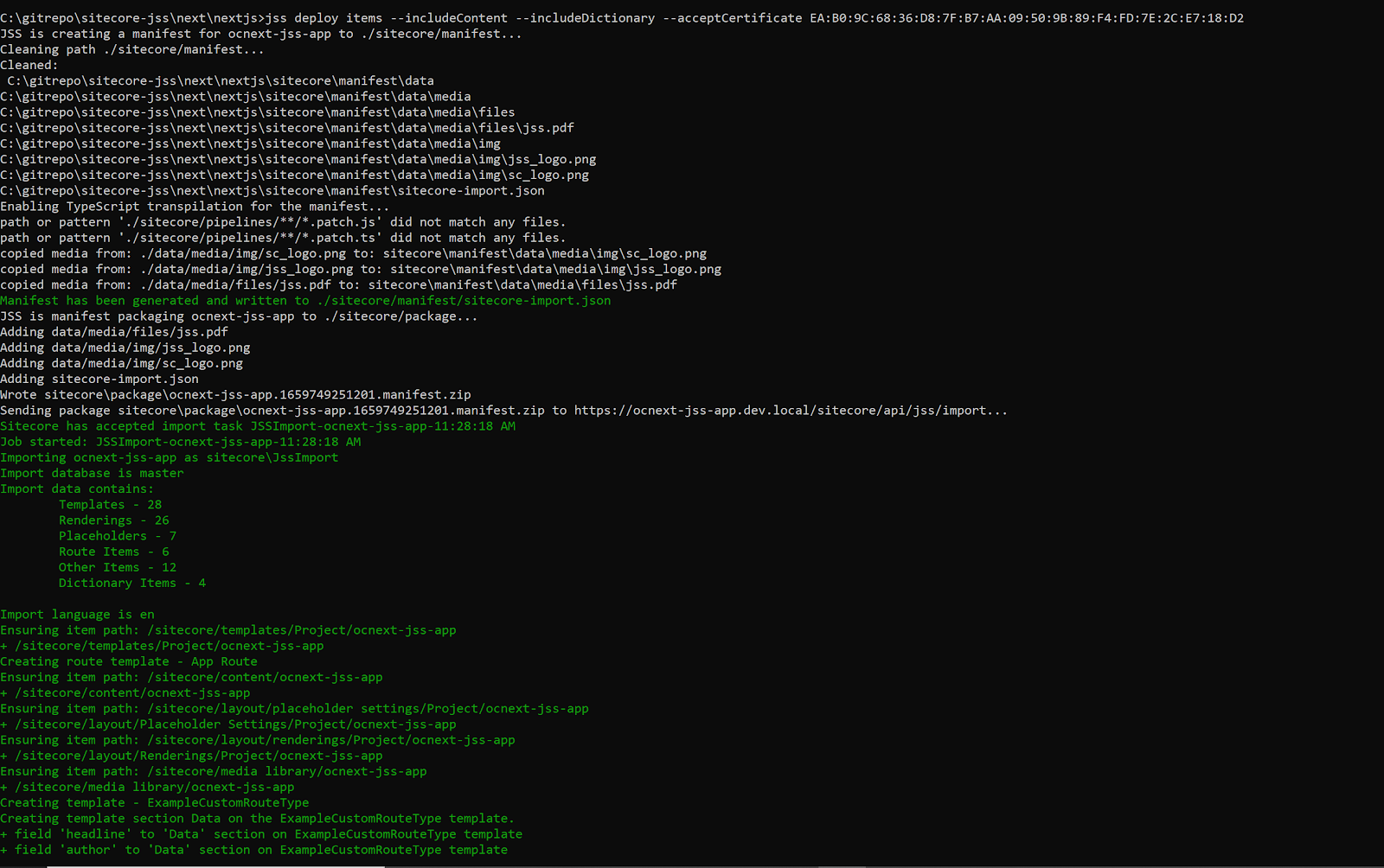The width and height of the screenshot is (1384, 868).
Task: Select the '*.patch.ts' did not match line
Action: pos(283,238)
